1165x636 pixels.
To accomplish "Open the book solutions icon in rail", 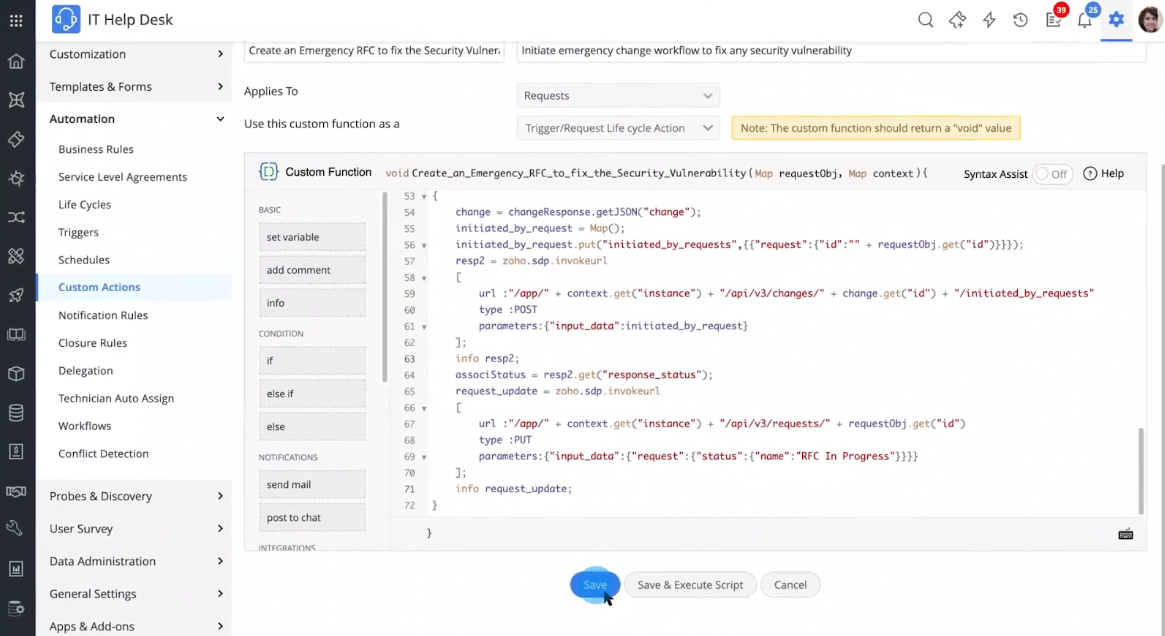I will point(16,334).
